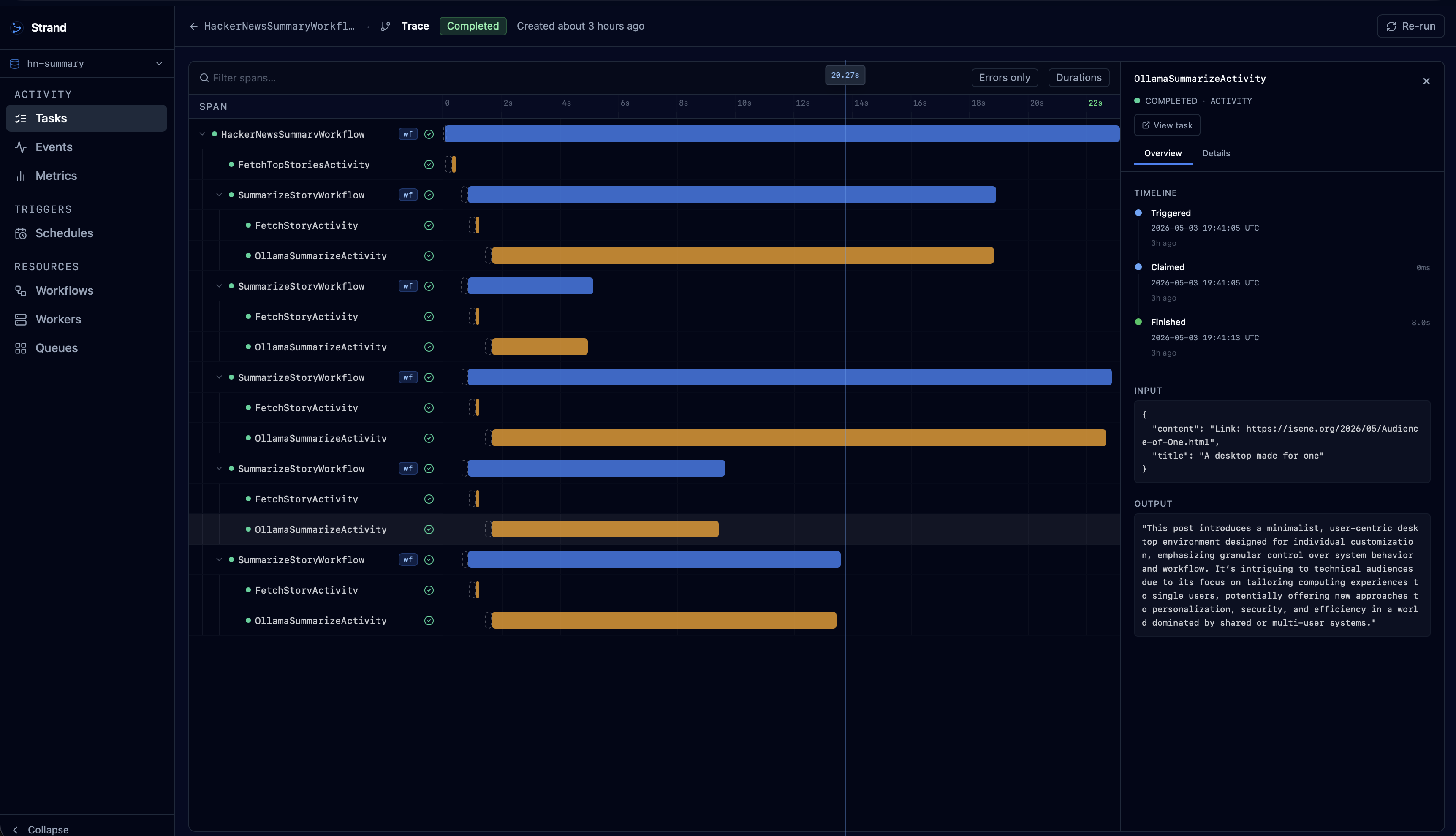Open Workers in sidebar
The height and width of the screenshot is (836, 1456).
pos(87,319)
